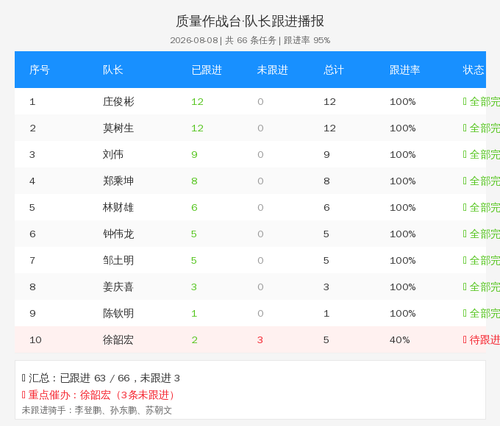Screen dimensions: 500x426
Task: Select captain name 徐韶宏 in table
Action: click(118, 340)
